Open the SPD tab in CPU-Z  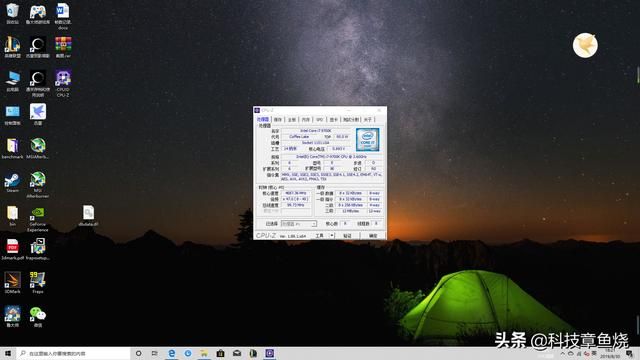(320, 119)
